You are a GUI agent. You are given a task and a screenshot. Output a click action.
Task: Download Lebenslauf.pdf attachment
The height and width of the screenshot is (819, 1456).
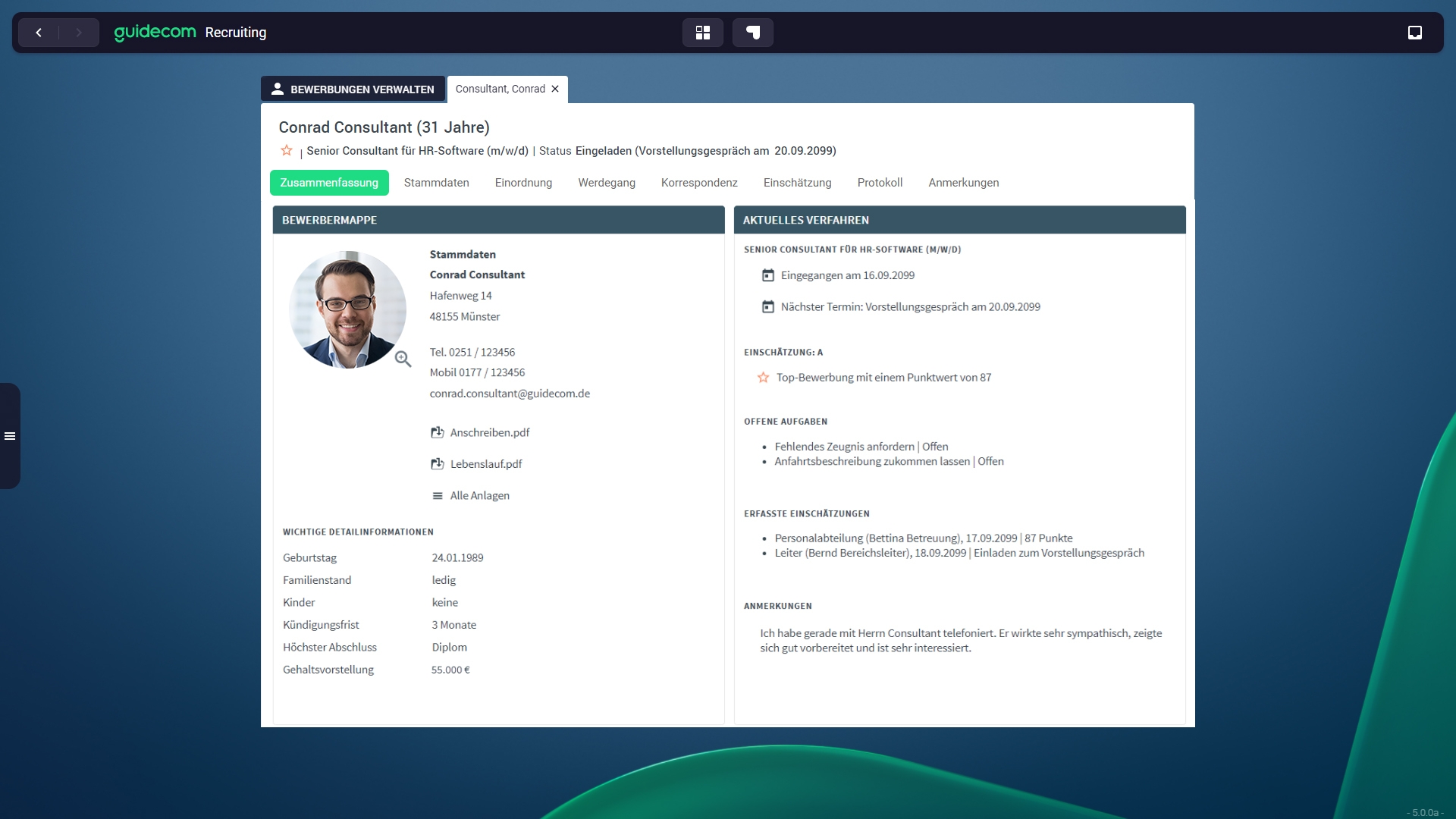click(x=485, y=464)
